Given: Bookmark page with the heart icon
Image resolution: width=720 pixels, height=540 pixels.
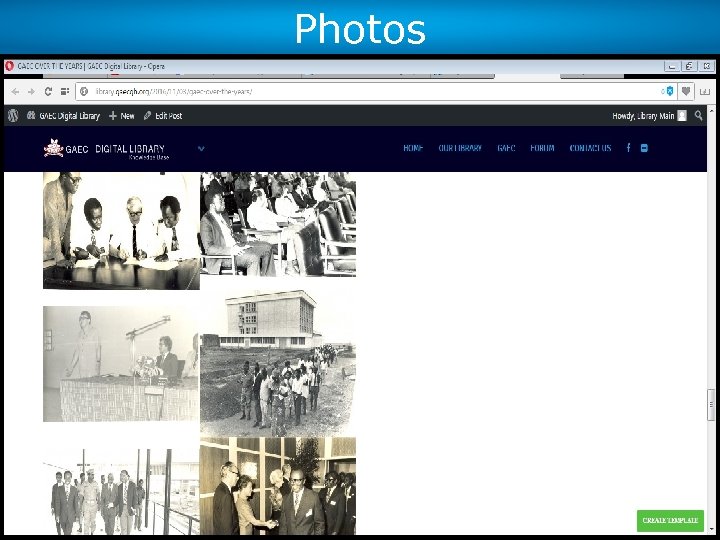Looking at the screenshot, I should (x=686, y=91).
